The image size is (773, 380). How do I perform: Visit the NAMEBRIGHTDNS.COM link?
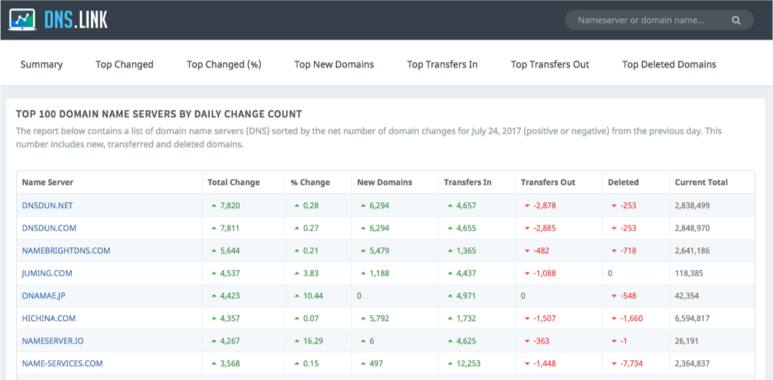click(x=66, y=250)
